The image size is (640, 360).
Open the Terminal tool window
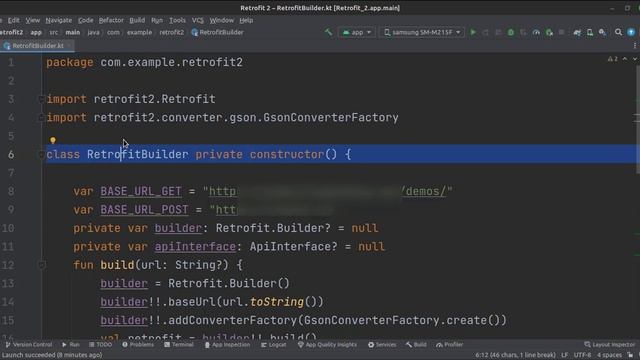(x=179, y=345)
